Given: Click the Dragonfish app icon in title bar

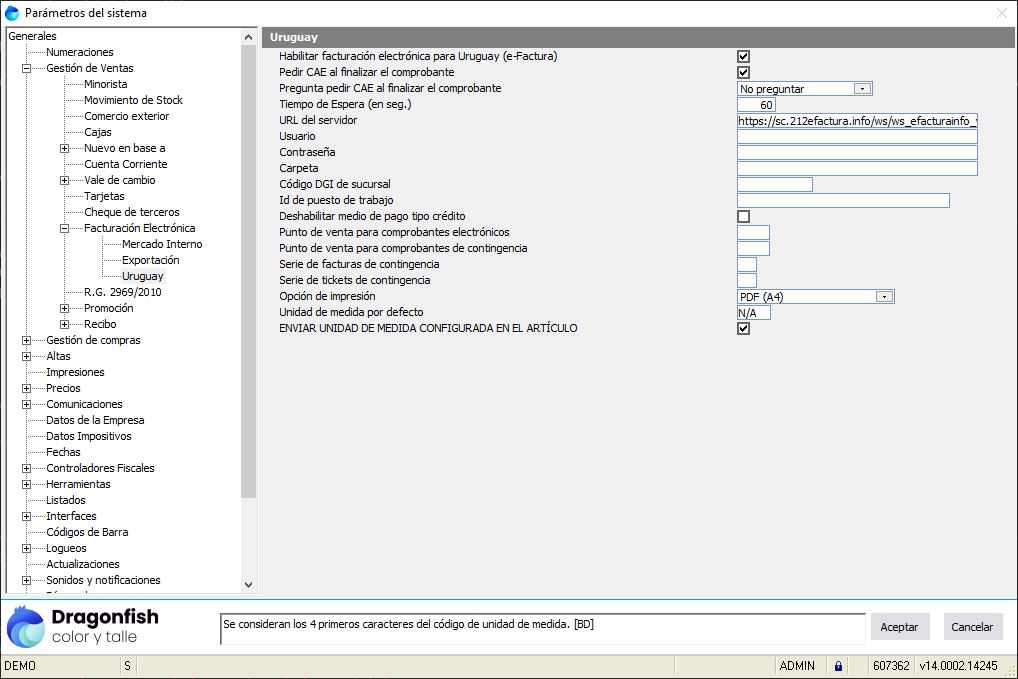Looking at the screenshot, I should (x=12, y=12).
